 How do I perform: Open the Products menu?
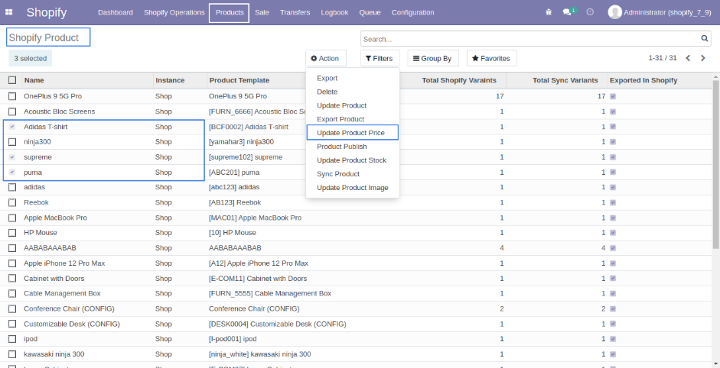tap(229, 12)
